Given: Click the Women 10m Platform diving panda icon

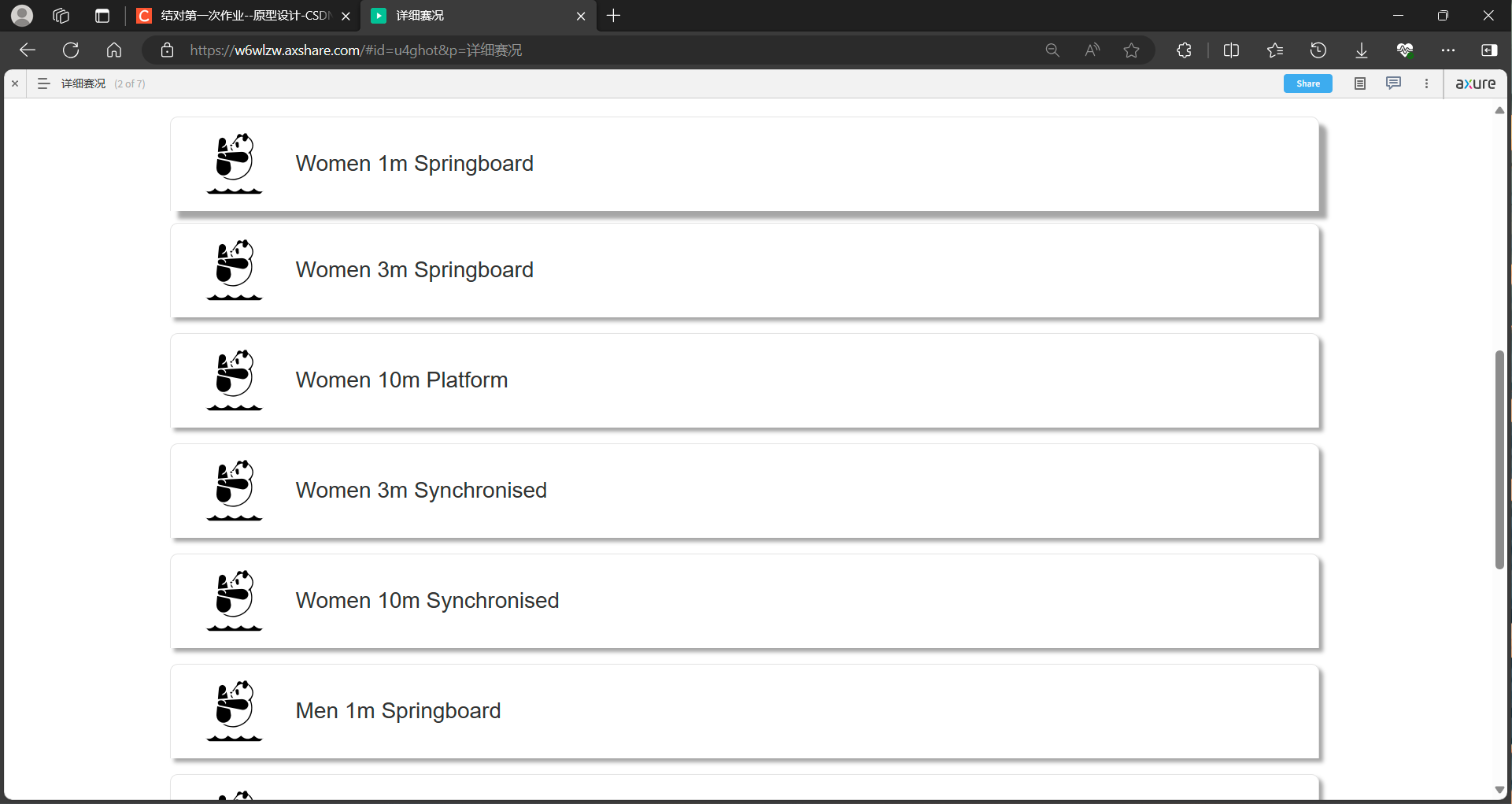Looking at the screenshot, I should 235,380.
